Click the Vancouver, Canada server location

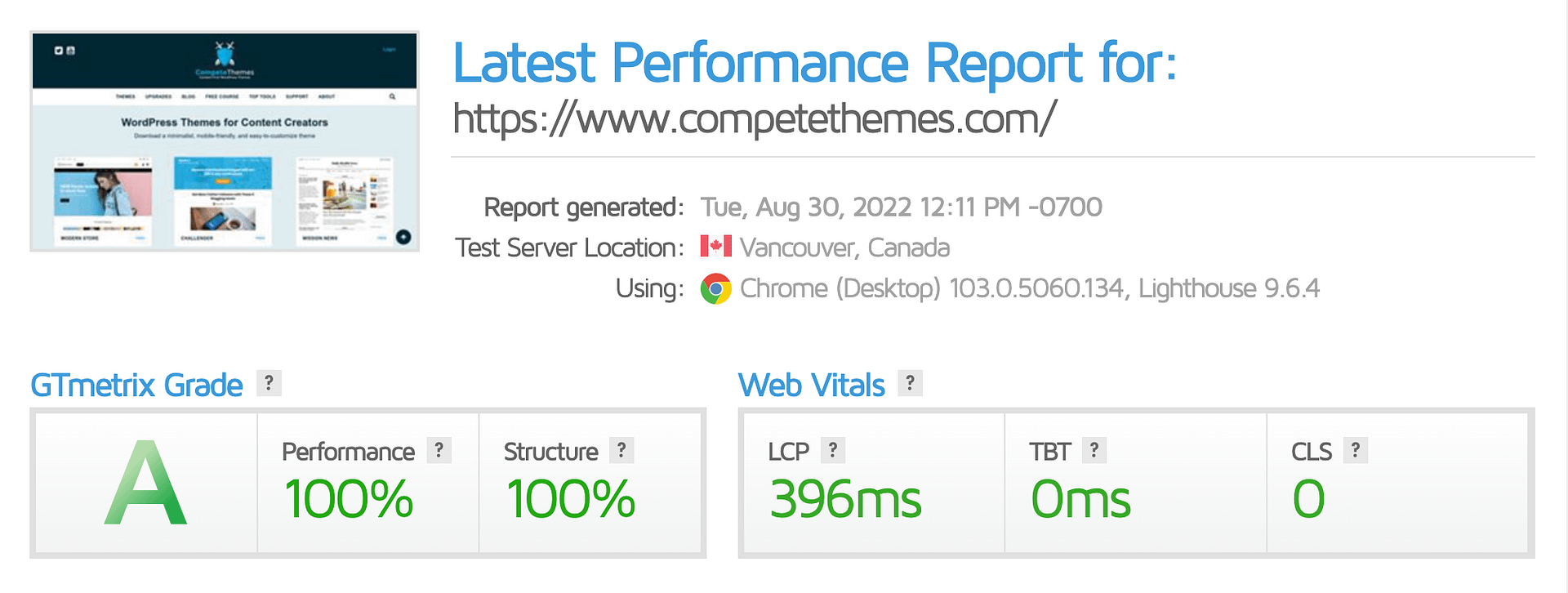coord(844,247)
